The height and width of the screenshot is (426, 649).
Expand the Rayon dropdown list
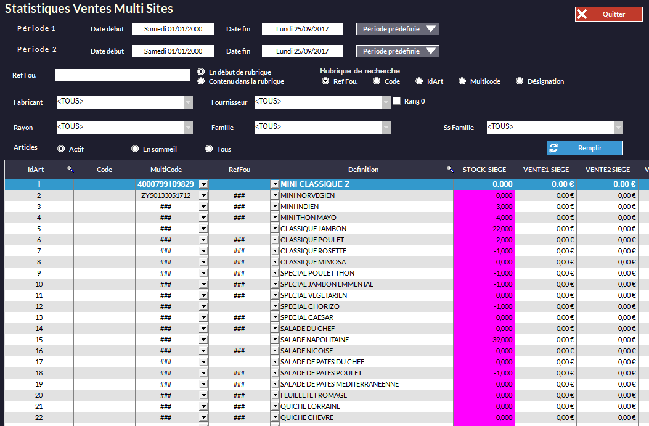(x=189, y=127)
